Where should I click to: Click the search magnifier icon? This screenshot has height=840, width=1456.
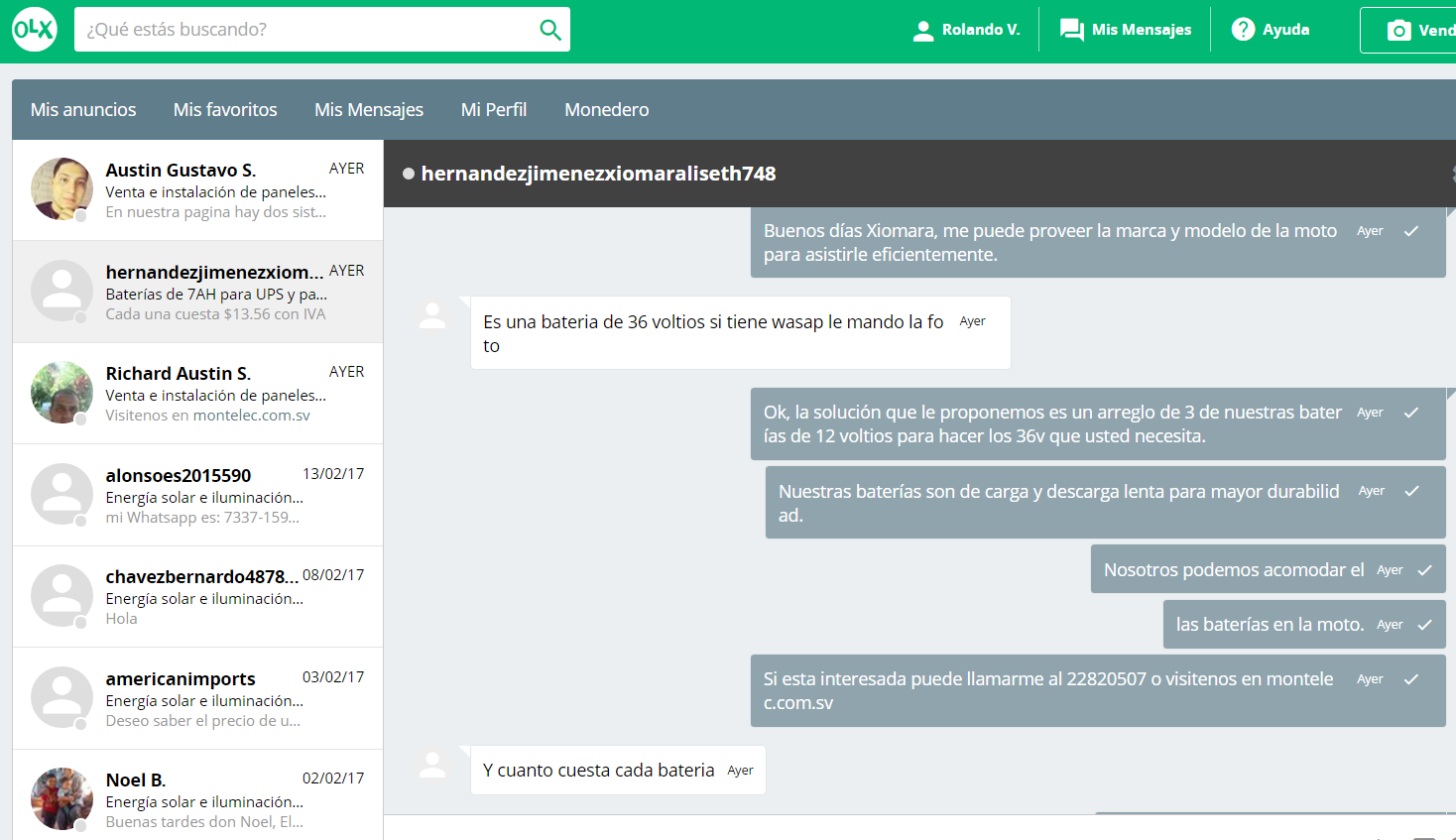(x=550, y=30)
